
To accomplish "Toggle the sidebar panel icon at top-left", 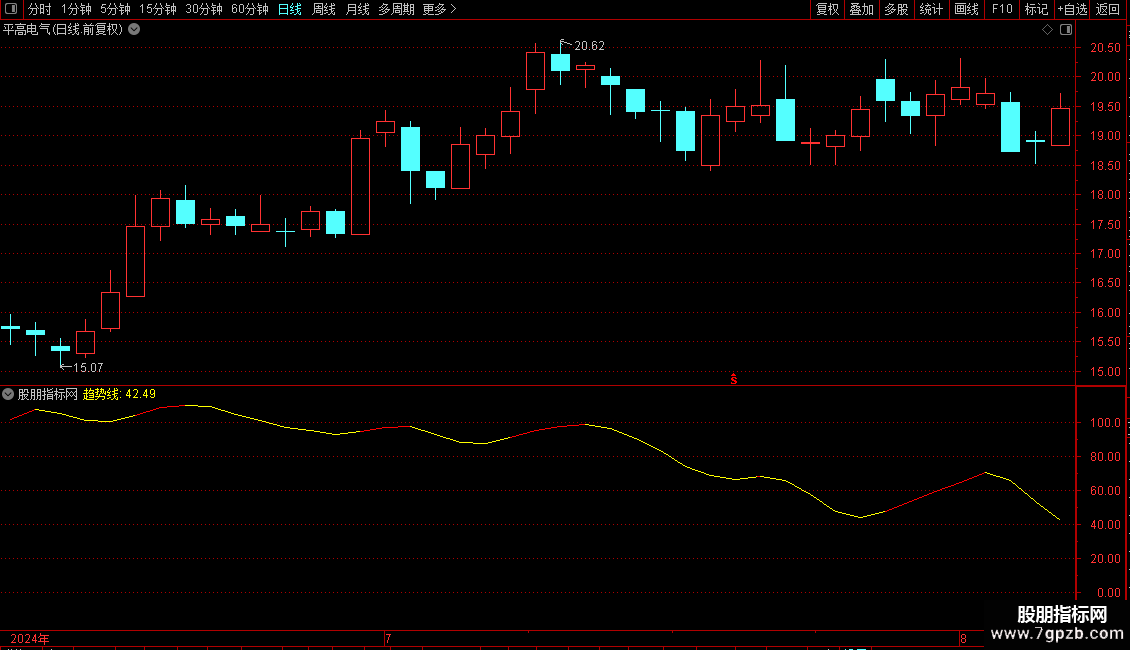I will [11, 9].
